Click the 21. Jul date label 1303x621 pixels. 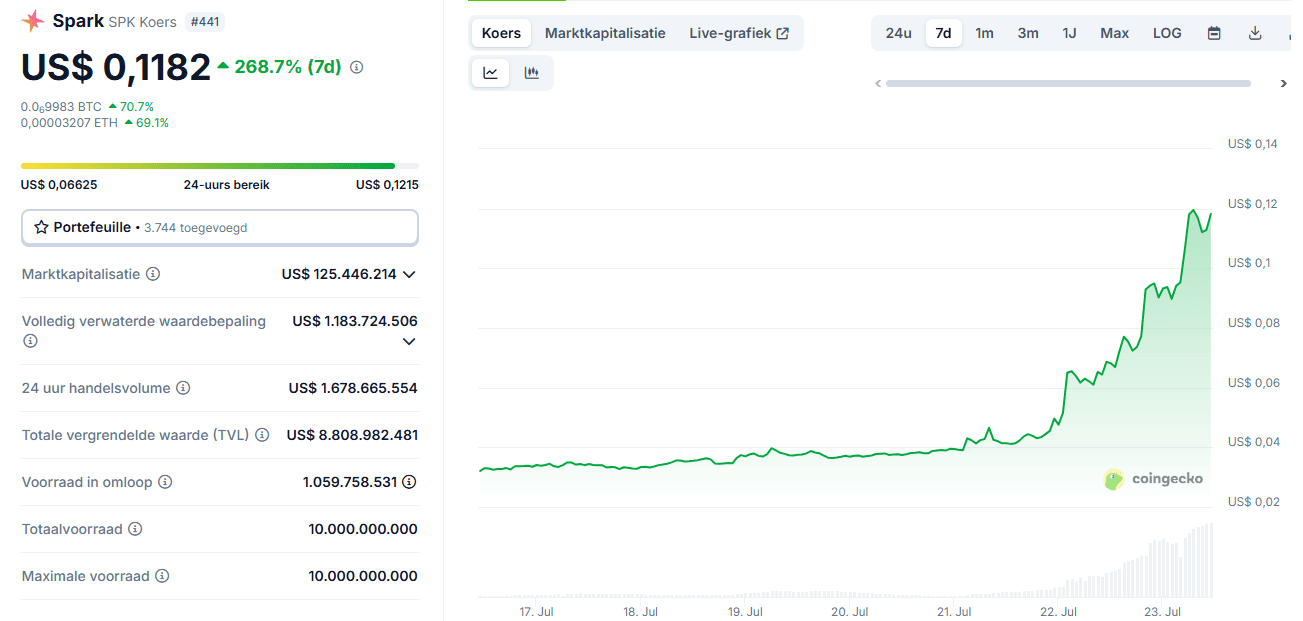point(954,612)
